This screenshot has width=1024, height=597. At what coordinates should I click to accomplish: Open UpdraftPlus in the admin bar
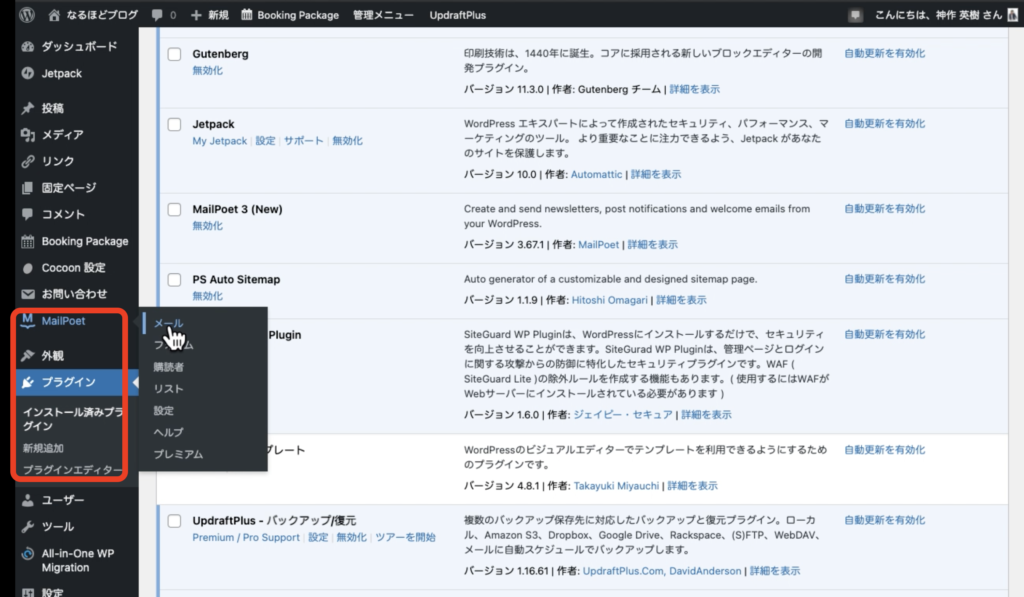pos(458,14)
